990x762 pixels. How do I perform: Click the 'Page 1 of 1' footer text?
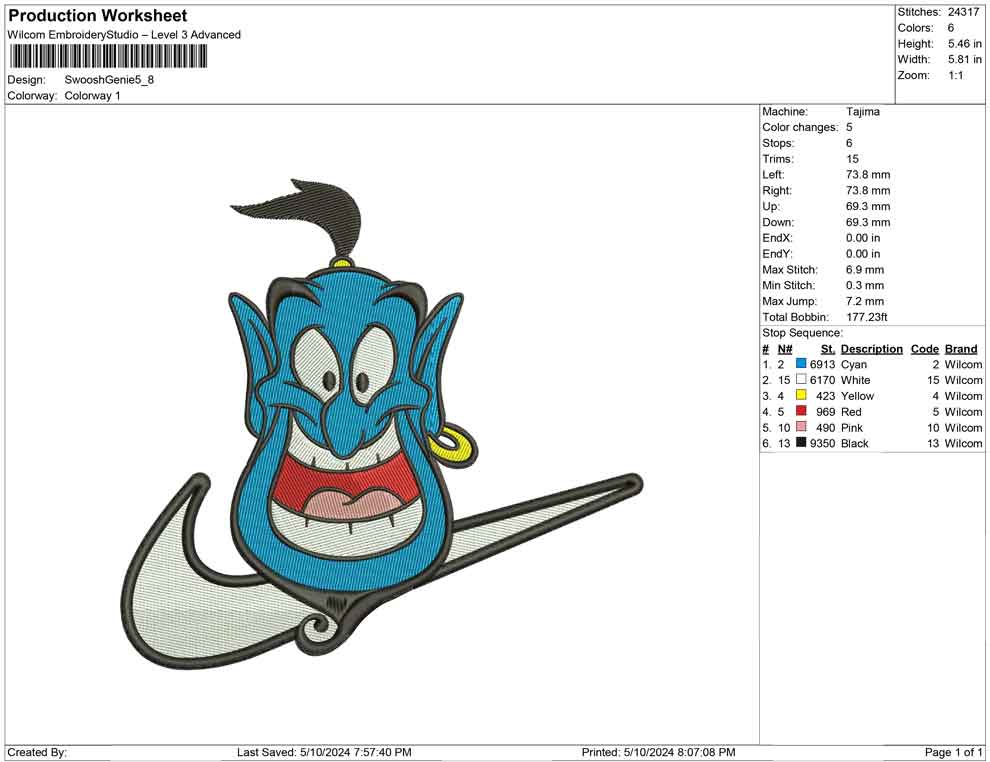[953, 752]
